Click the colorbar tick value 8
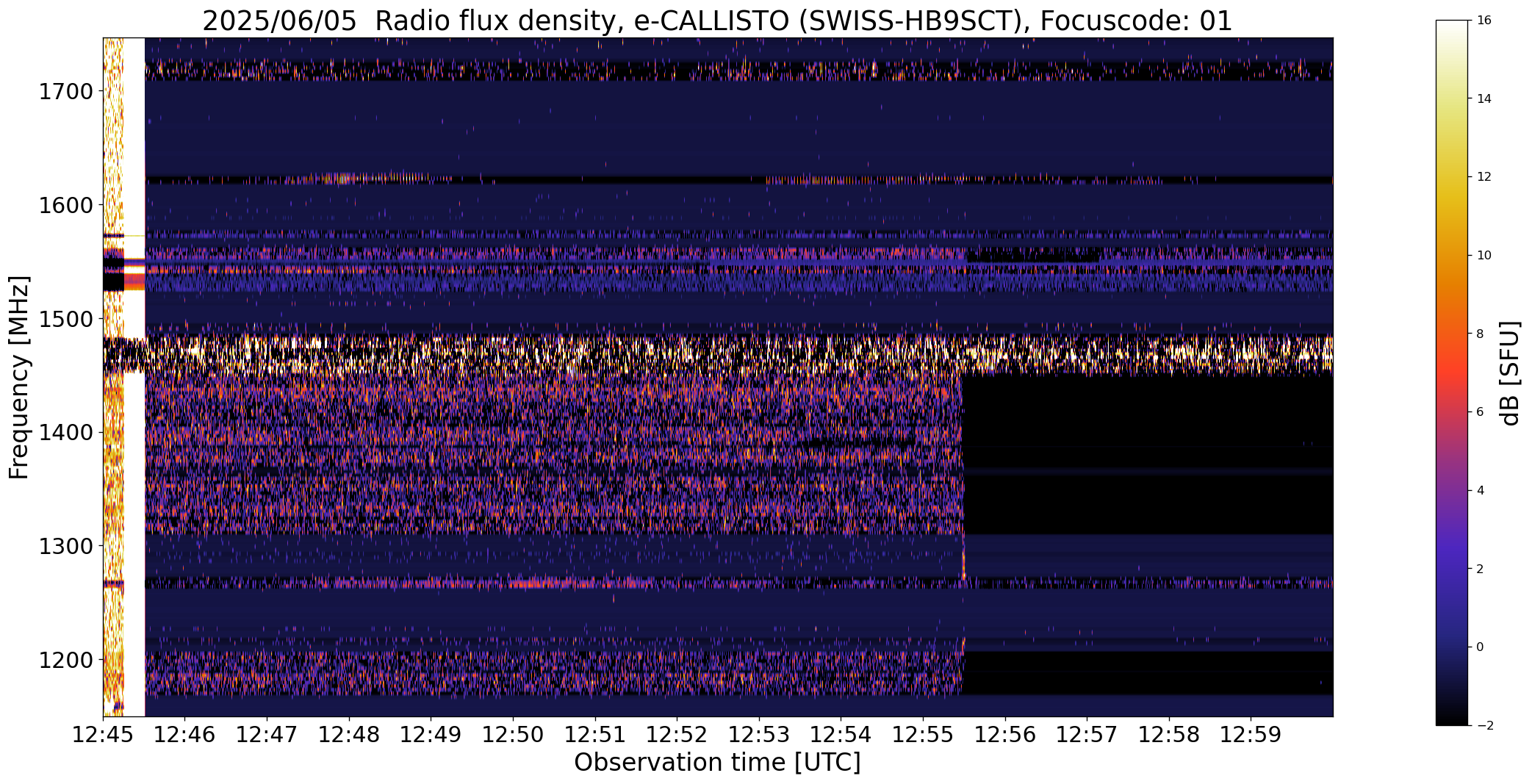 point(1480,334)
